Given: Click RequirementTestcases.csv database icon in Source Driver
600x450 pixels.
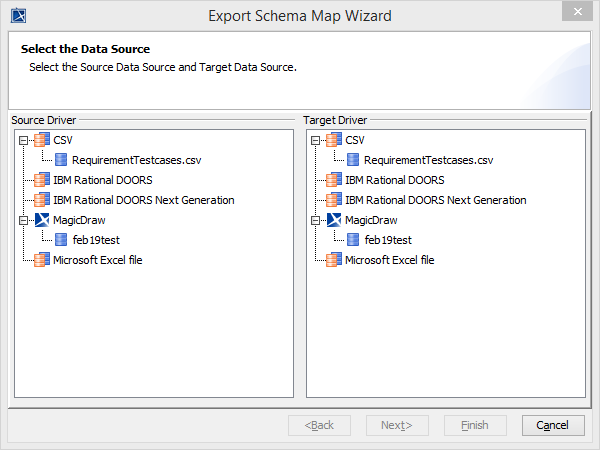Looking at the screenshot, I should coord(61,160).
